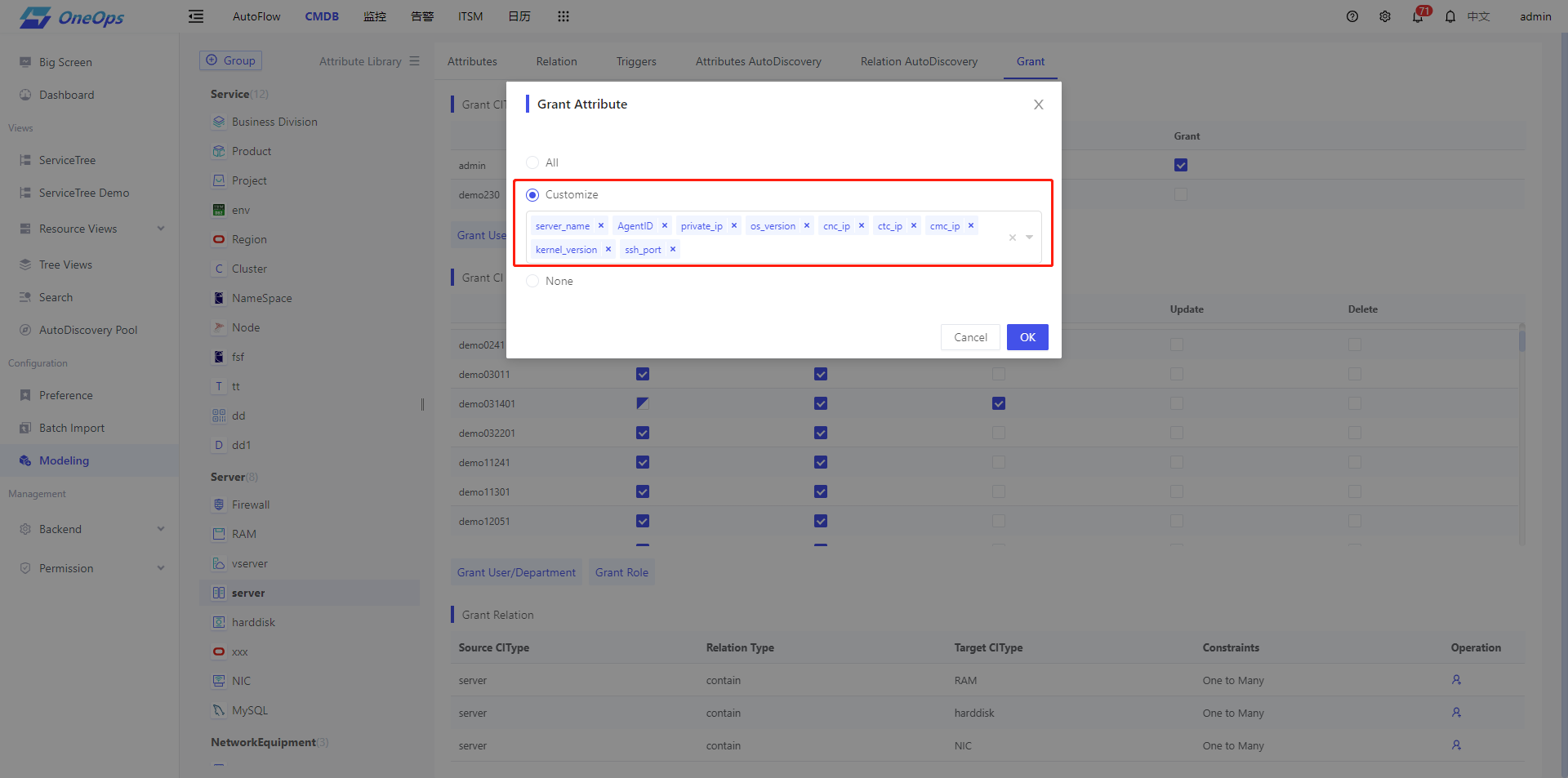Open the help question mark icon
The image size is (1568, 778).
pyautogui.click(x=1352, y=16)
